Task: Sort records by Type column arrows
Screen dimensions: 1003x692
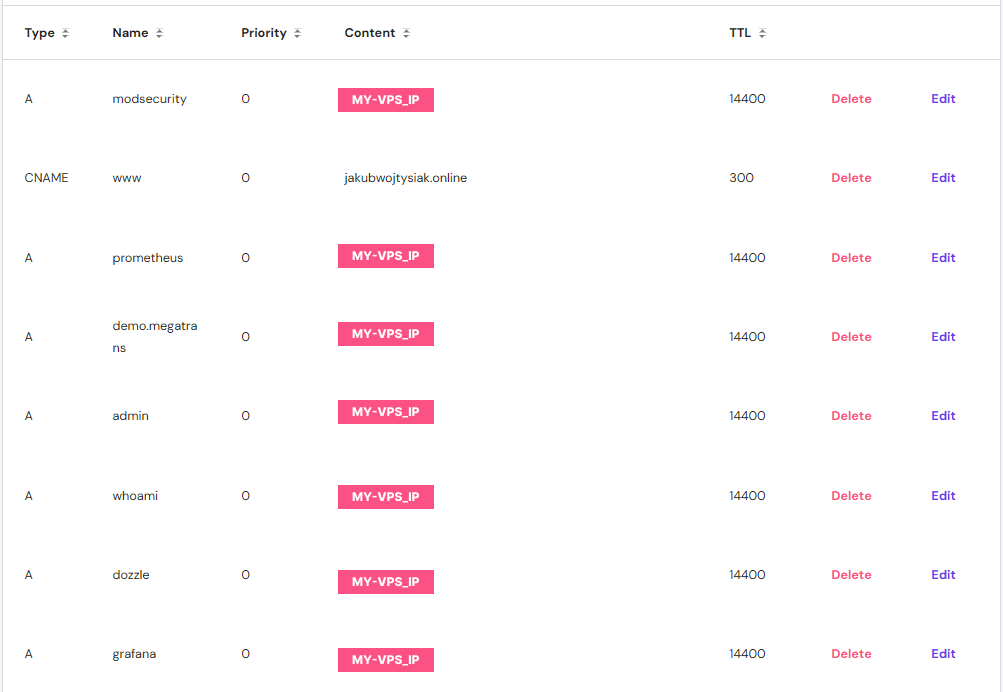Action: tap(65, 34)
